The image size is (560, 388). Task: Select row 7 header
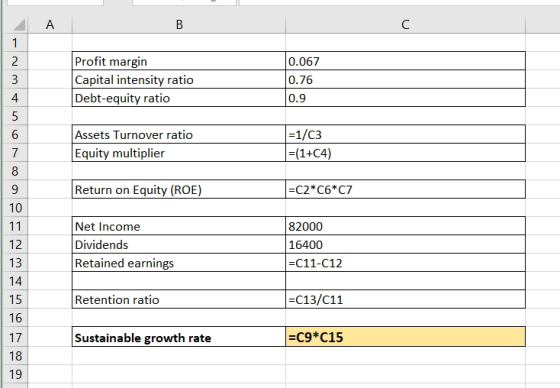click(x=15, y=153)
